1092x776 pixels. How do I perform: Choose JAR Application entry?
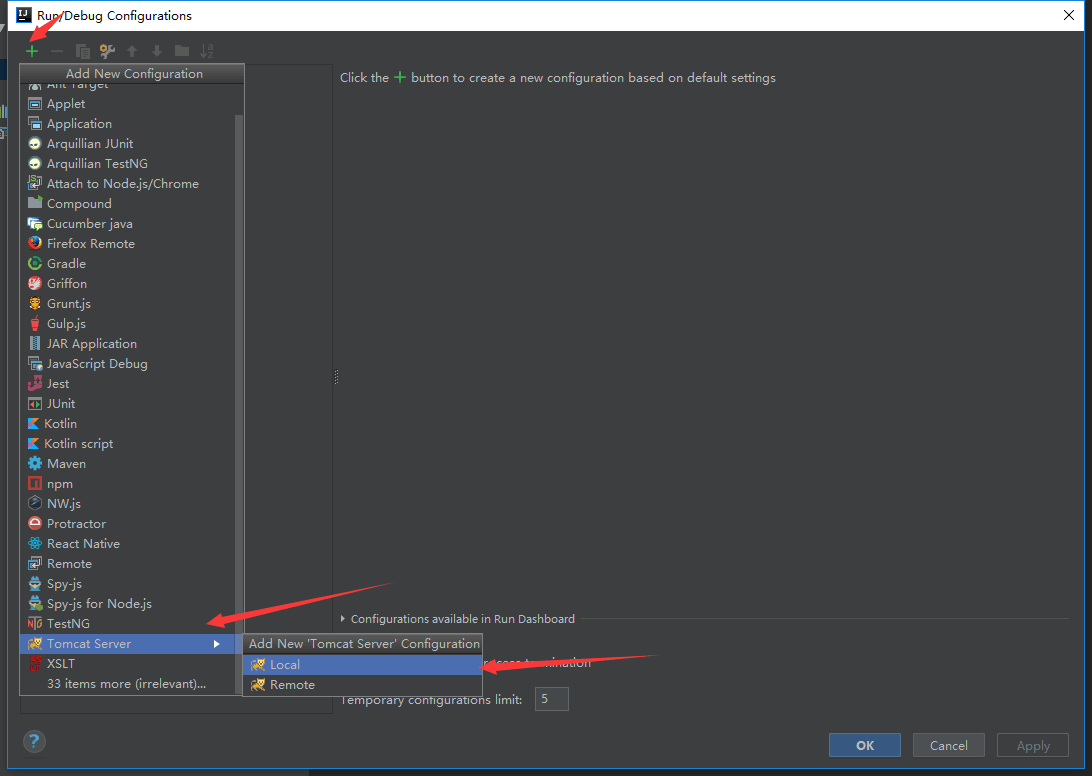(128, 343)
